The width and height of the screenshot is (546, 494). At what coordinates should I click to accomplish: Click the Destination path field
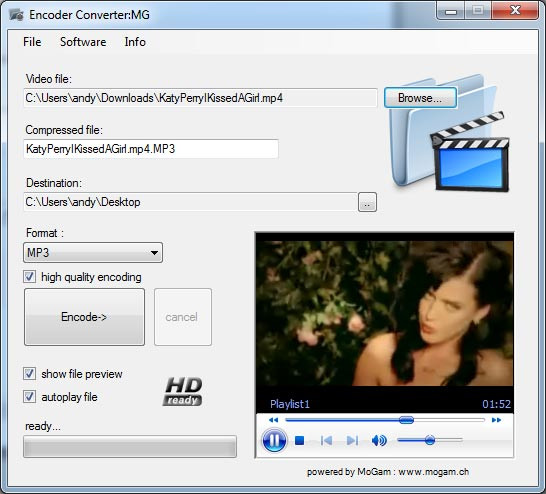[190, 202]
